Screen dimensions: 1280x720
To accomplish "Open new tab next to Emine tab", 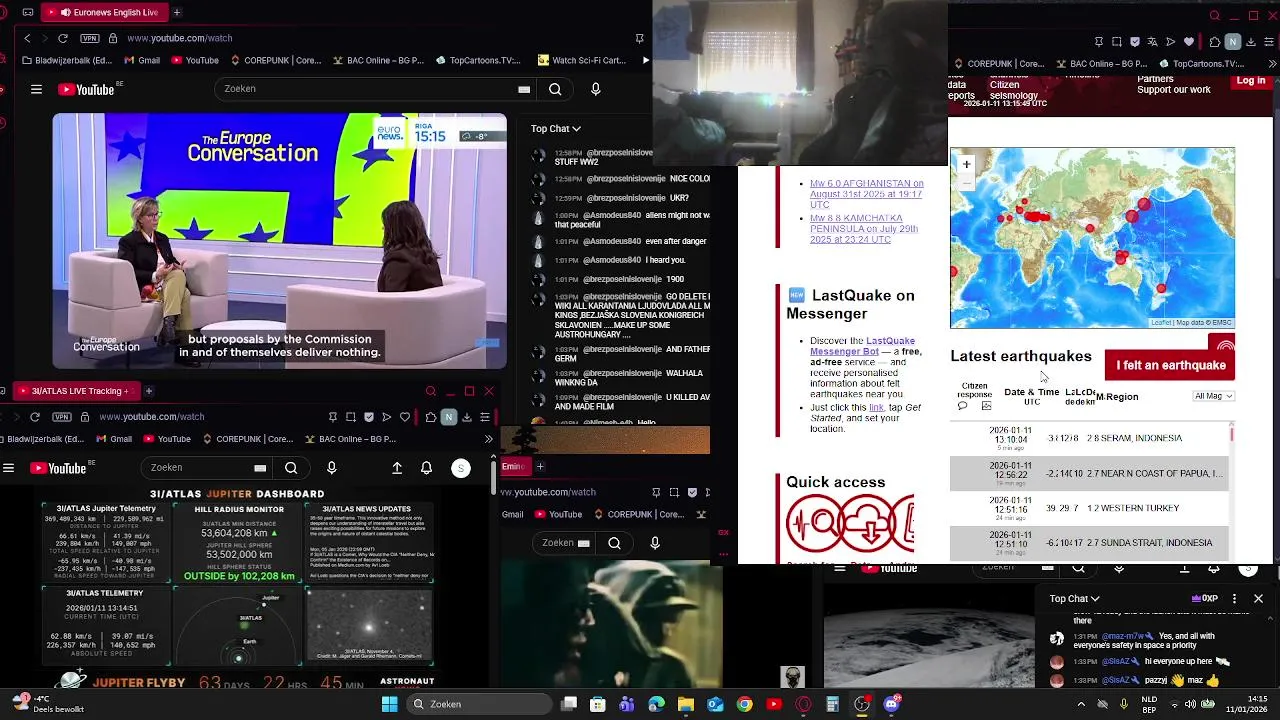I will pos(540,466).
